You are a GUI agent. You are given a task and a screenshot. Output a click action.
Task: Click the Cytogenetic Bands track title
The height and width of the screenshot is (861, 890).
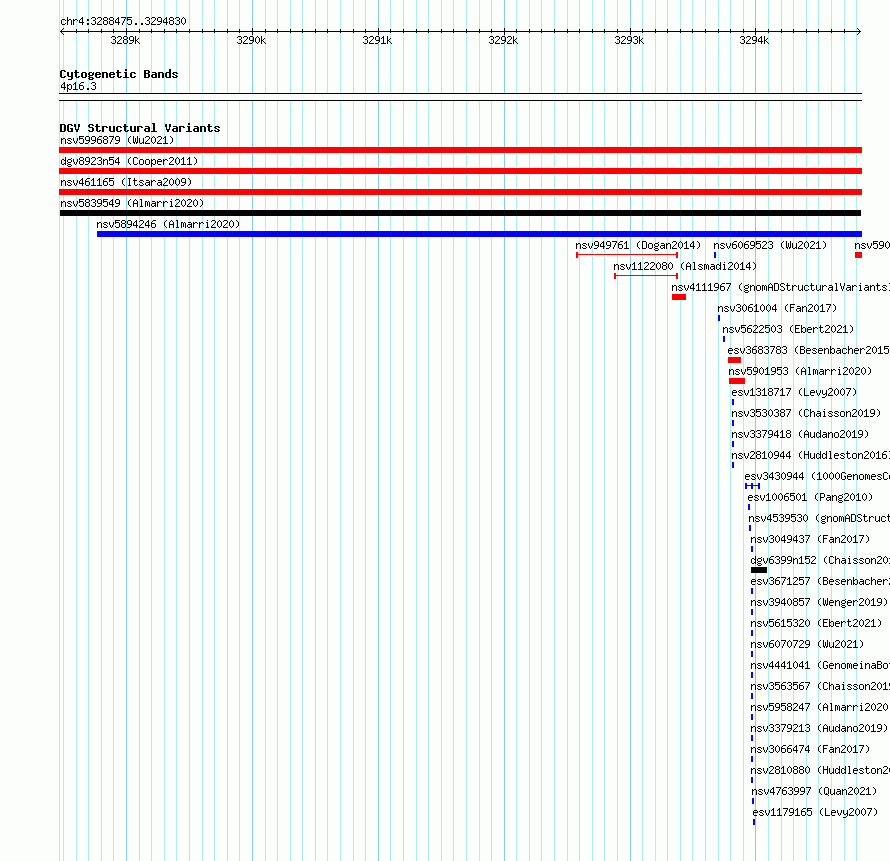(x=119, y=74)
